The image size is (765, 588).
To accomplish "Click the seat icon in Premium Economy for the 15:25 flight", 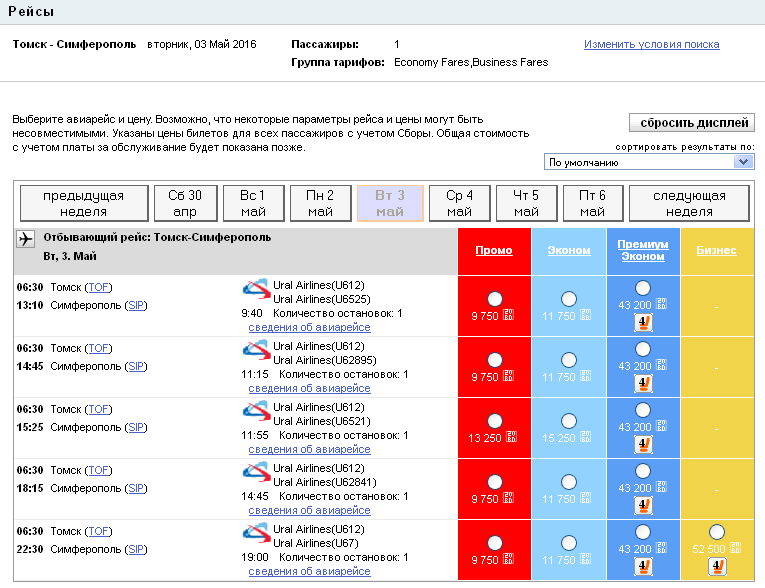I will coord(642,445).
